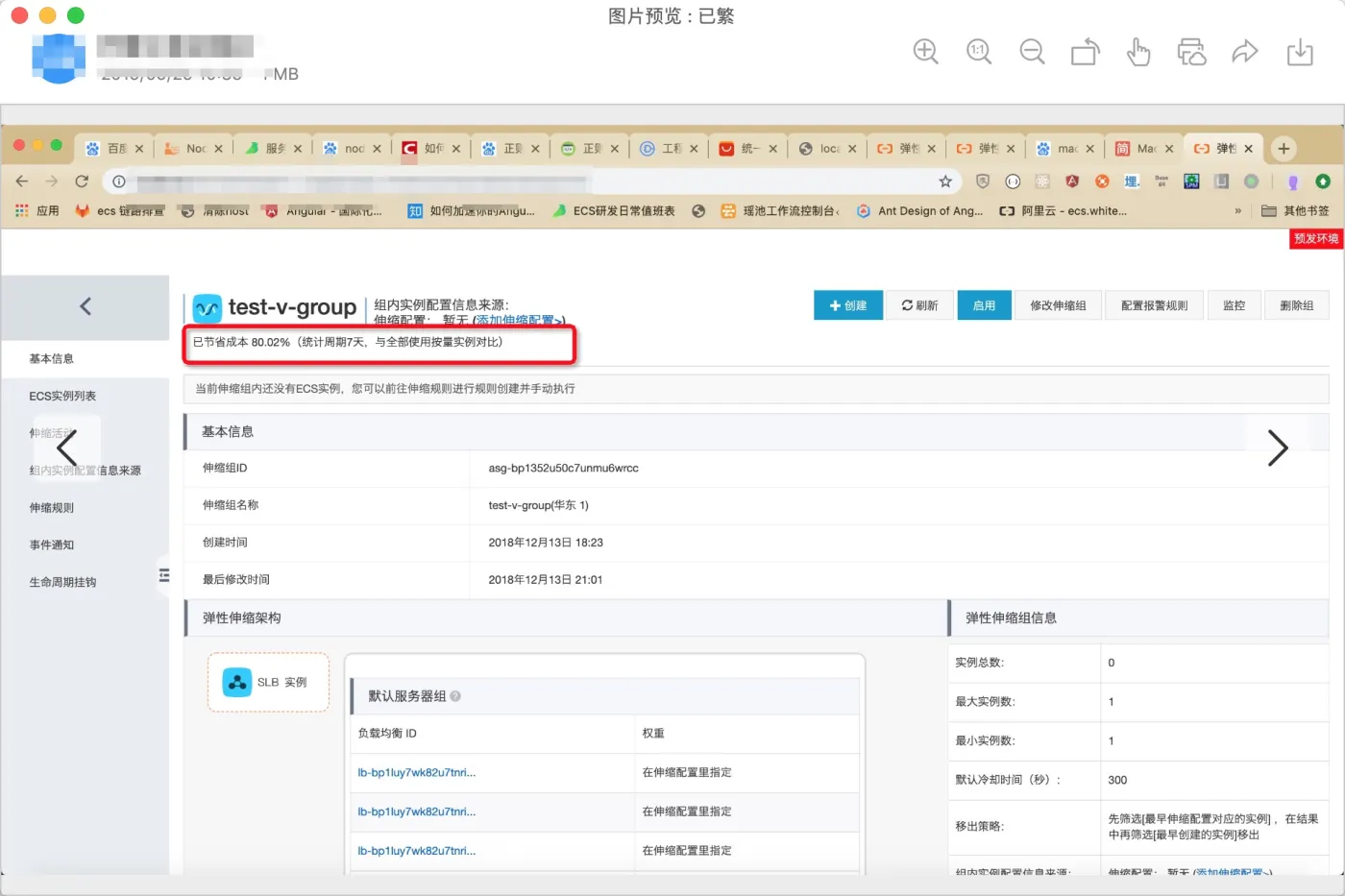This screenshot has height=896, width=1345.
Task: Open 组内实例配置信息来源 in the sidebar
Action: 86,471
